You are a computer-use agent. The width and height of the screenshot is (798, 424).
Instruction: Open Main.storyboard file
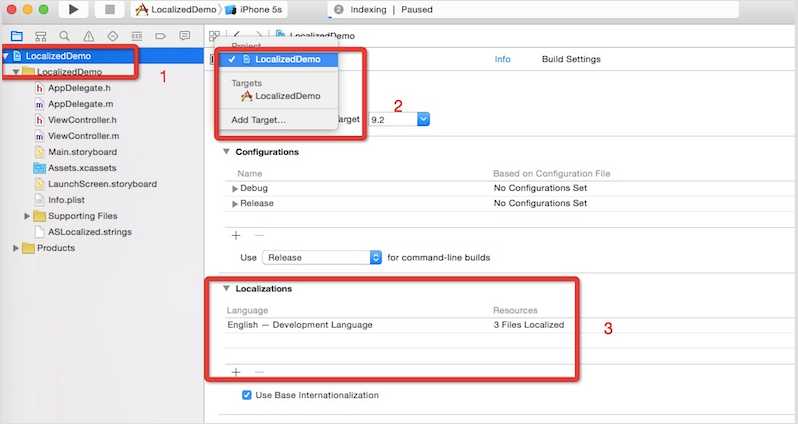tap(82, 152)
